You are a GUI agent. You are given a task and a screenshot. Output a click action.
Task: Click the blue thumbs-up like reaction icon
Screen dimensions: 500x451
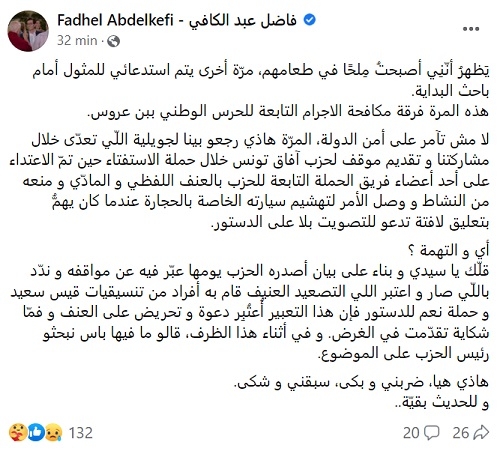point(35,433)
